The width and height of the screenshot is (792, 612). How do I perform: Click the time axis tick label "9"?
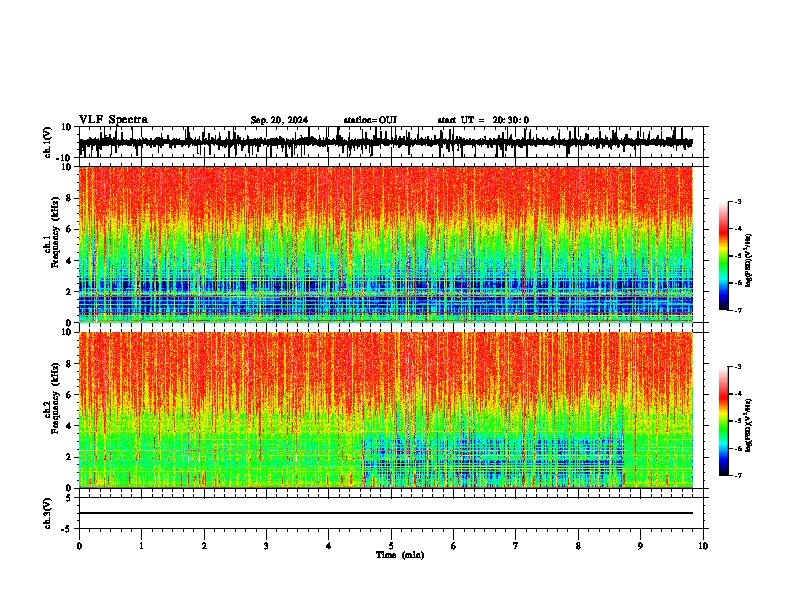640,546
